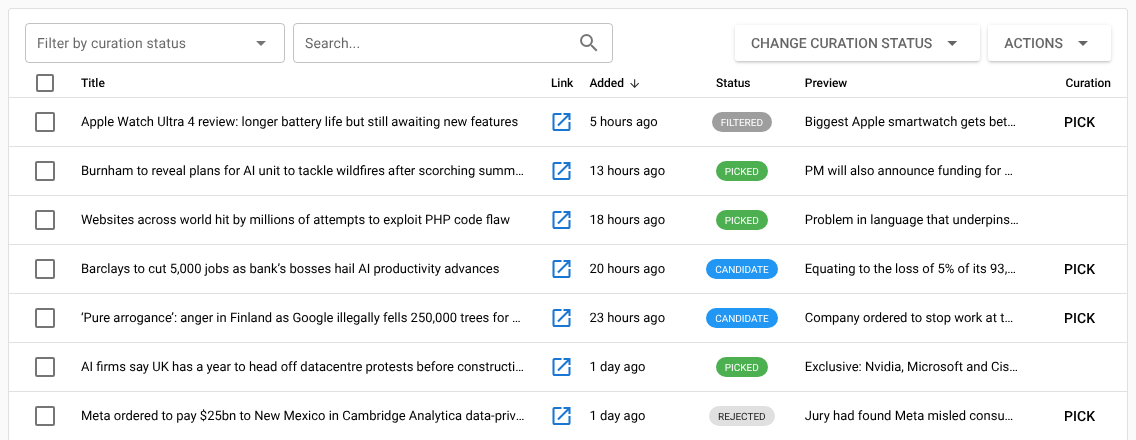Open external link for Barclays job cuts article
This screenshot has height=440, width=1136.
tap(561, 269)
